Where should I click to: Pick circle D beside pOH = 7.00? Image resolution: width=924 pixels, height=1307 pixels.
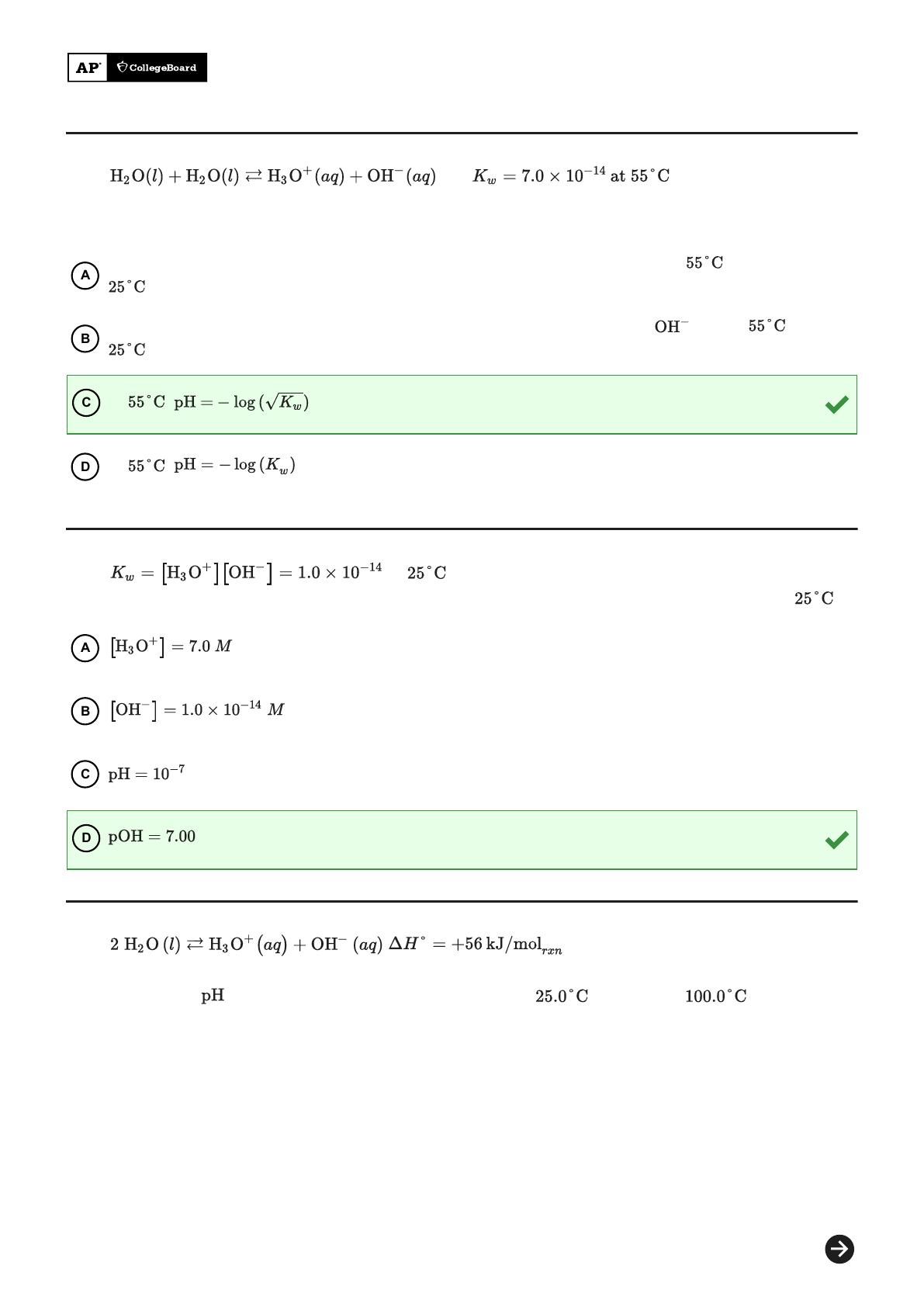pyautogui.click(x=85, y=837)
